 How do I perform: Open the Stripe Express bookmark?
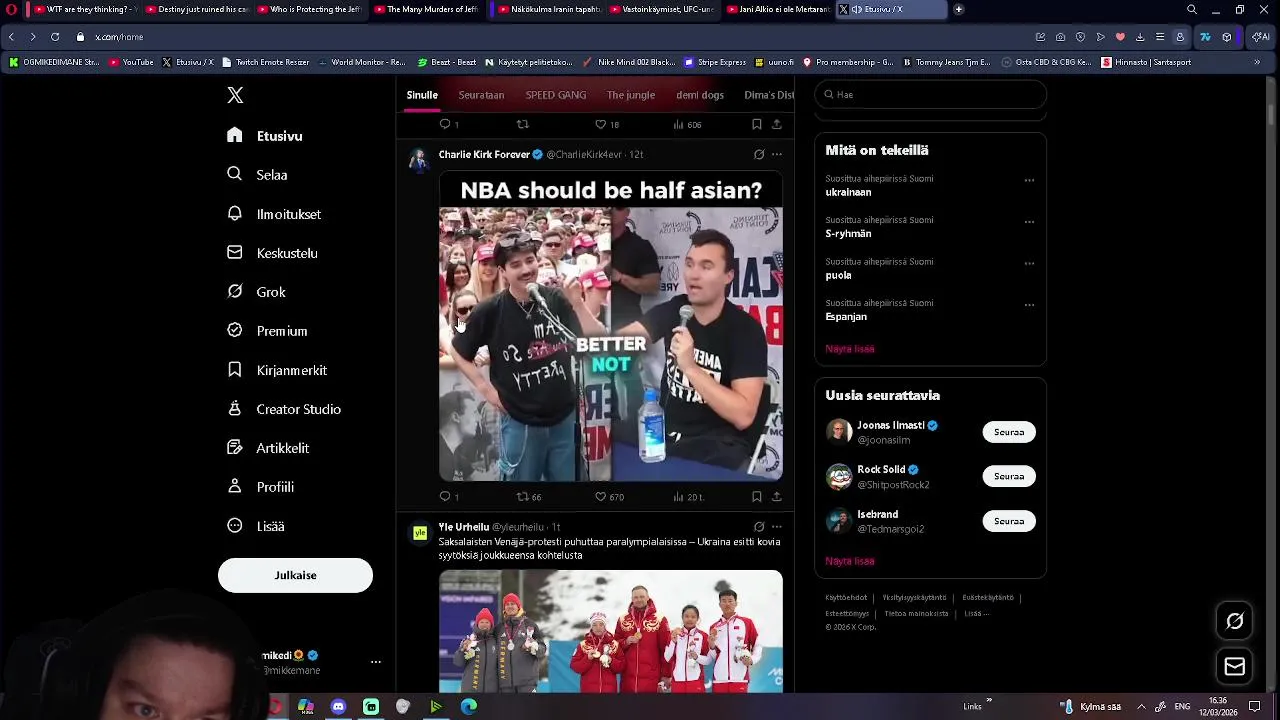coord(715,62)
